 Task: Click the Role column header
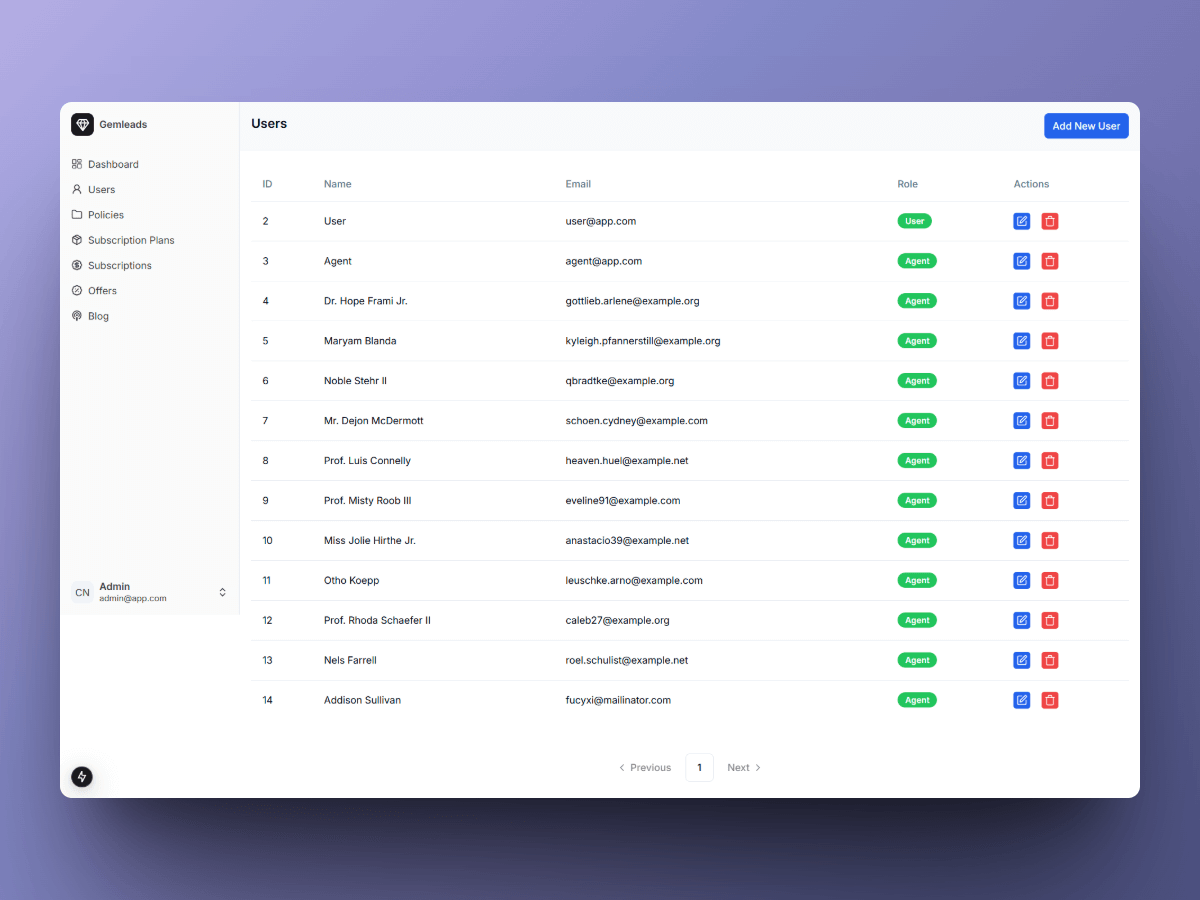pos(907,184)
